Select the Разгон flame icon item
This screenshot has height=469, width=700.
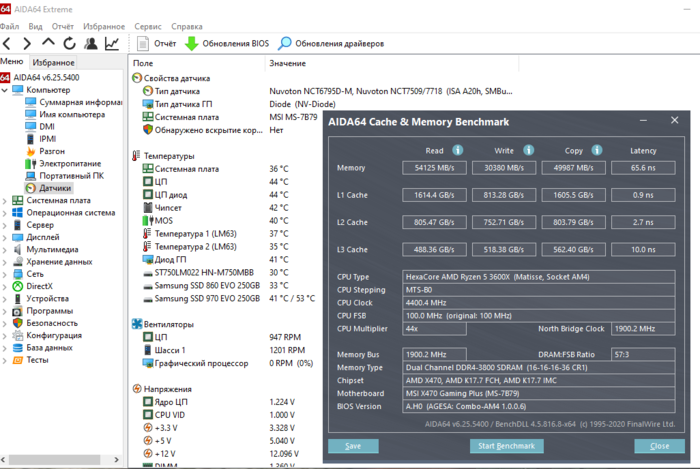click(30, 151)
